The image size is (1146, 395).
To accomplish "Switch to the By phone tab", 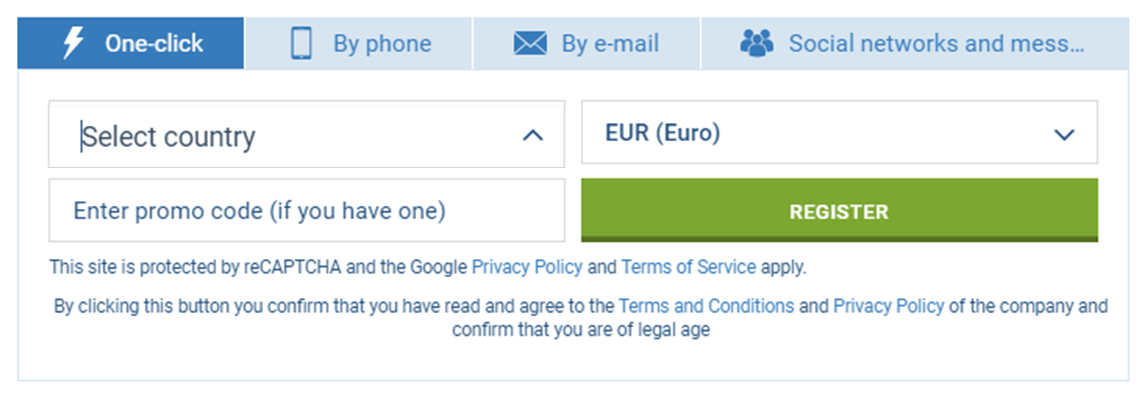I will [359, 43].
